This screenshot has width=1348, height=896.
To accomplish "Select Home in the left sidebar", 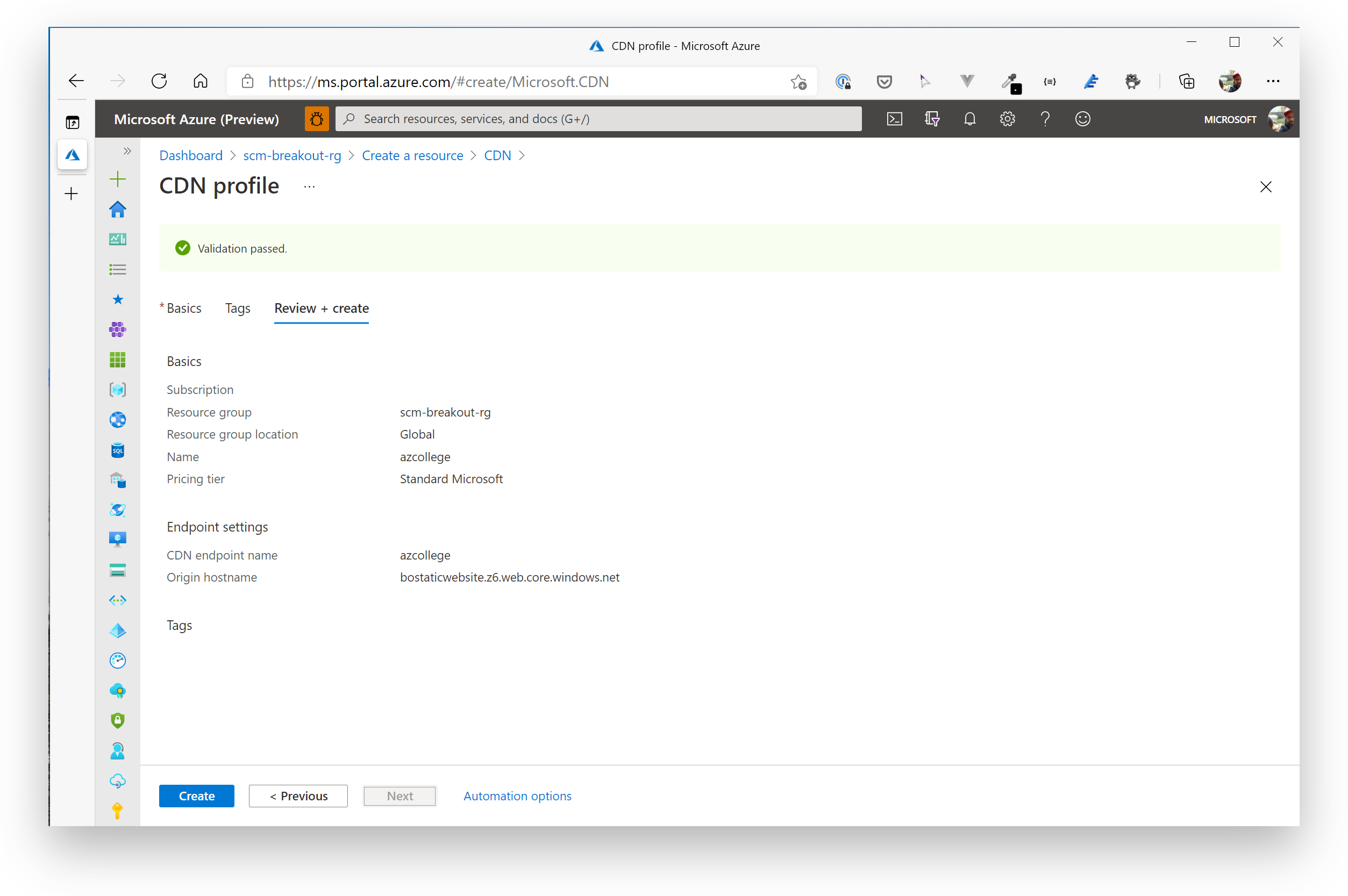I will click(x=117, y=210).
